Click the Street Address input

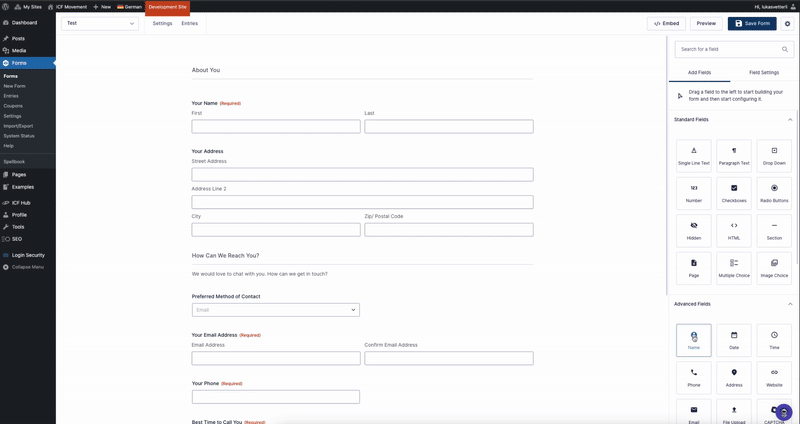[362, 174]
